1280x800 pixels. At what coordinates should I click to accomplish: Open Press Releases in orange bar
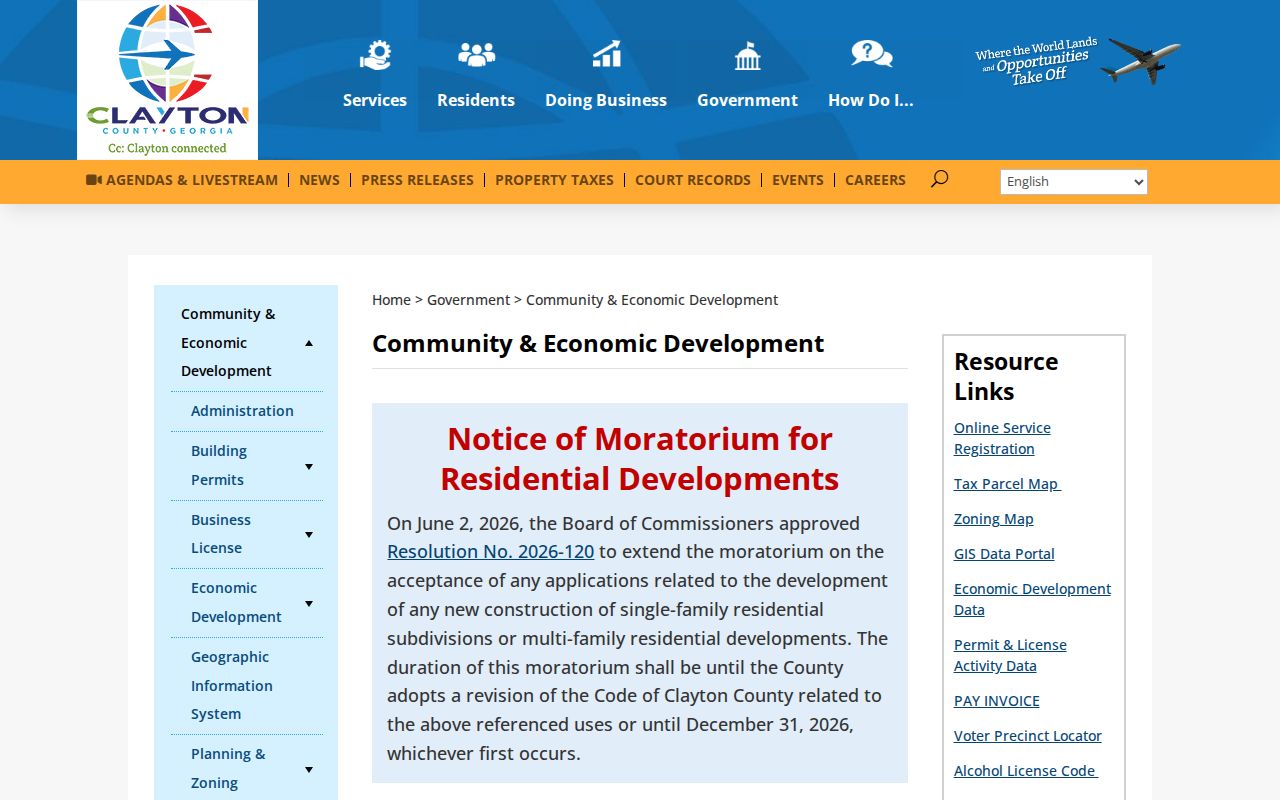pyautogui.click(x=418, y=180)
